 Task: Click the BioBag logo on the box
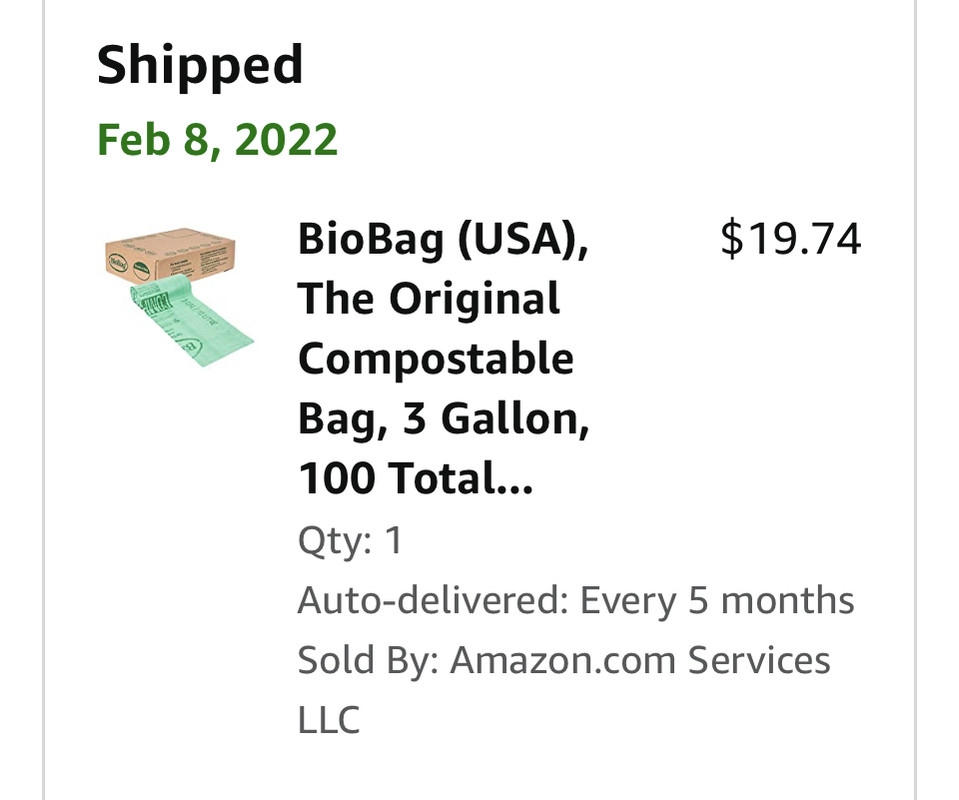[x=117, y=264]
